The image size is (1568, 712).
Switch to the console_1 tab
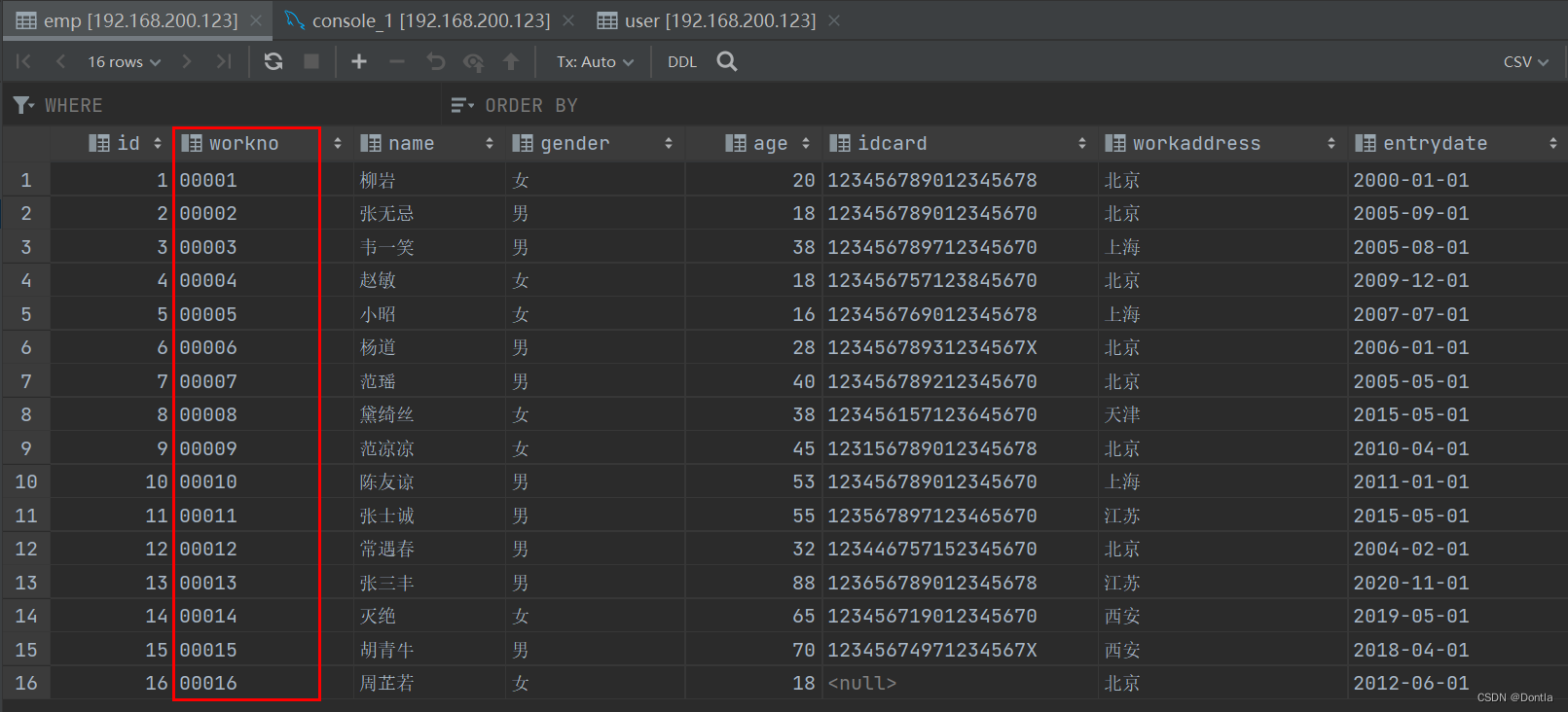pos(430,20)
